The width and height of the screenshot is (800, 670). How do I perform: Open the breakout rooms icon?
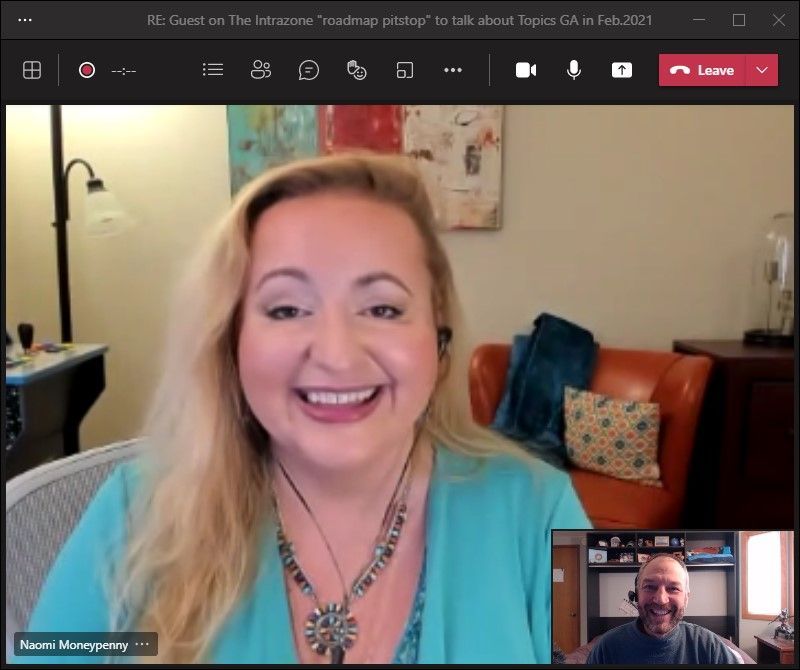405,70
